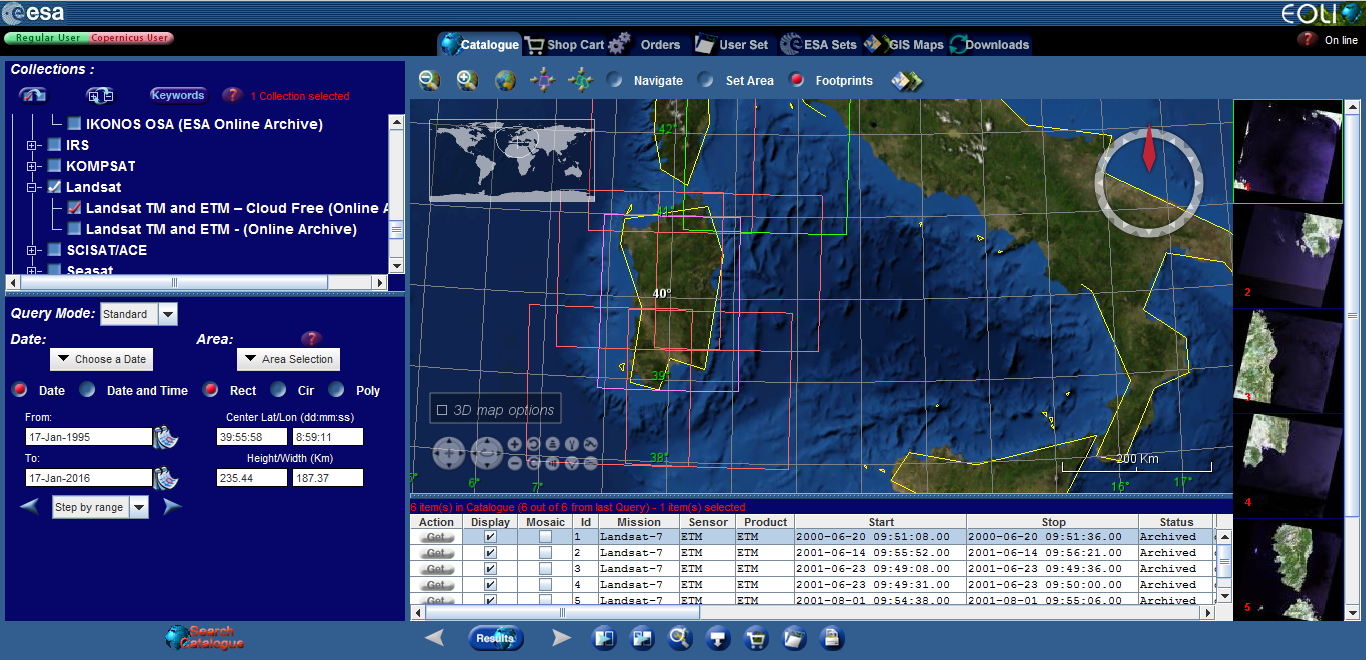Click the zoom out globe icon
Image resolution: width=1366 pixels, height=660 pixels.
(429, 80)
